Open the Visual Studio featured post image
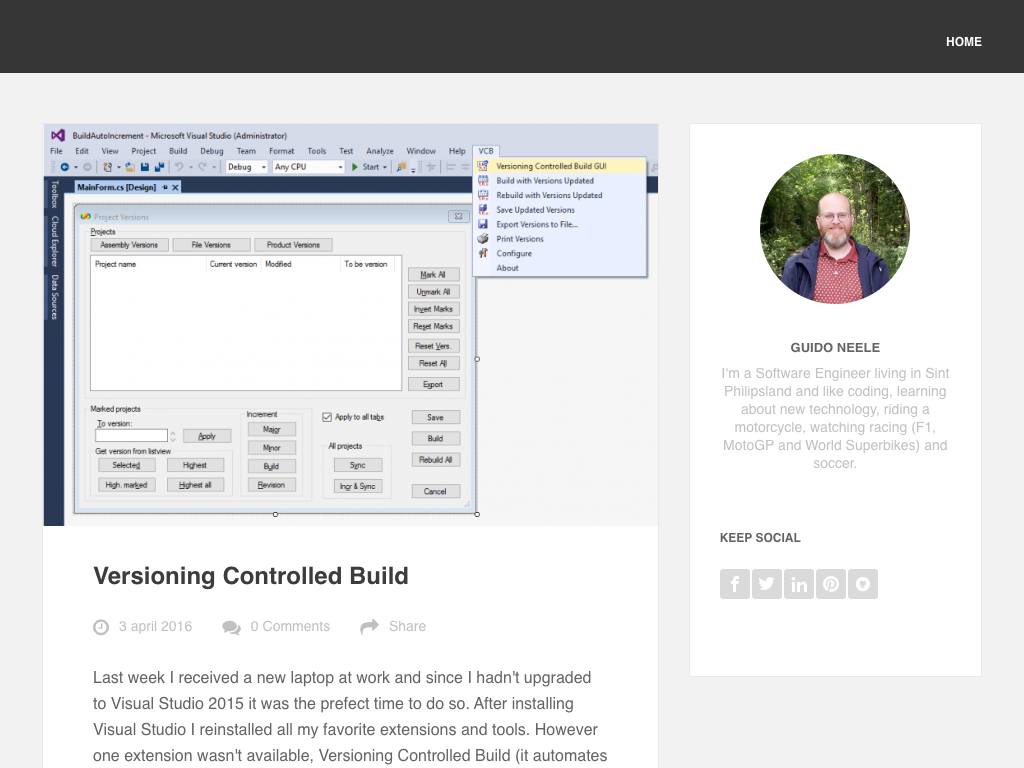The height and width of the screenshot is (768, 1024). pos(351,325)
